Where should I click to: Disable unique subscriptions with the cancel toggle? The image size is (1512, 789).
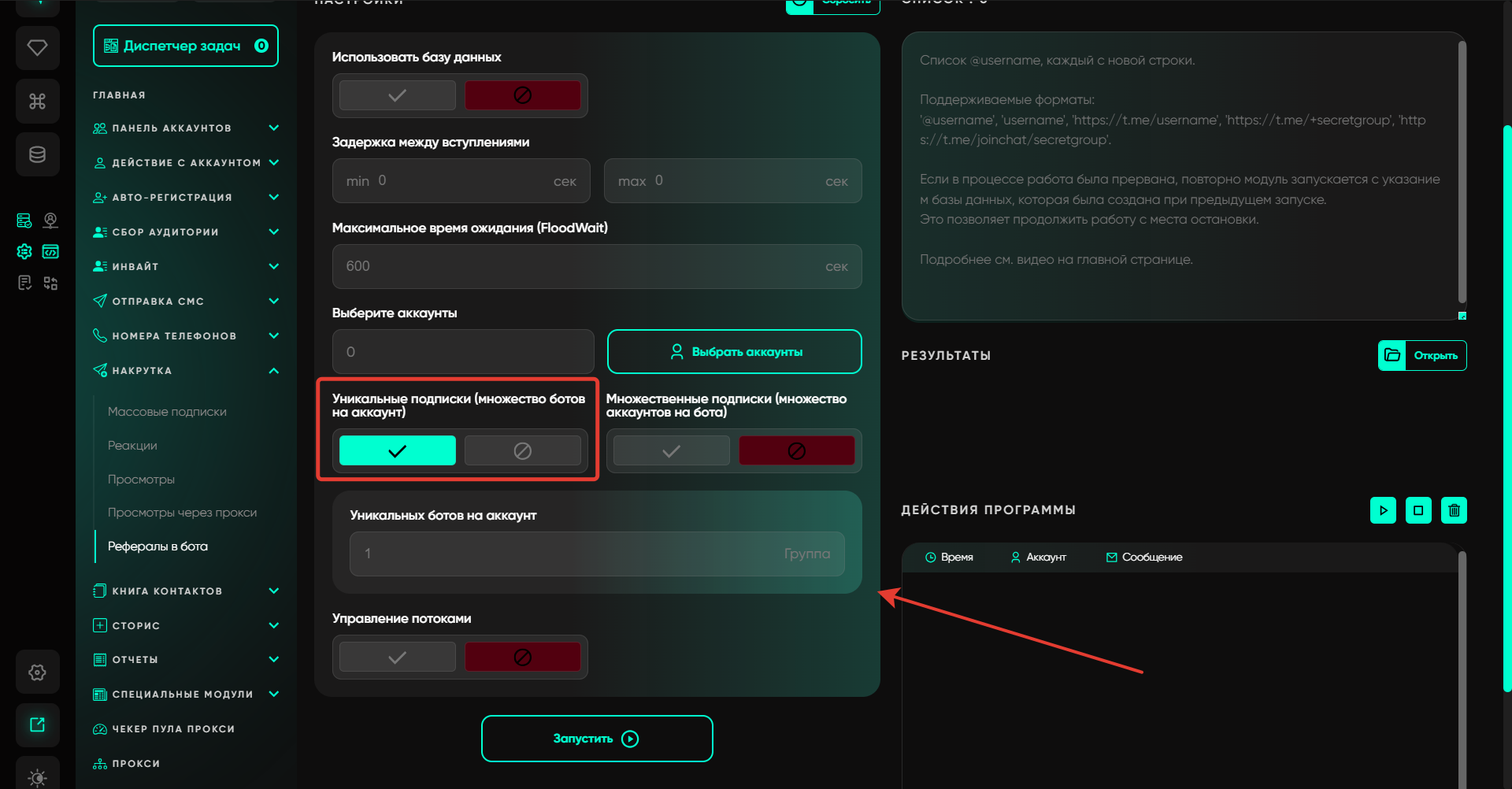click(x=522, y=450)
